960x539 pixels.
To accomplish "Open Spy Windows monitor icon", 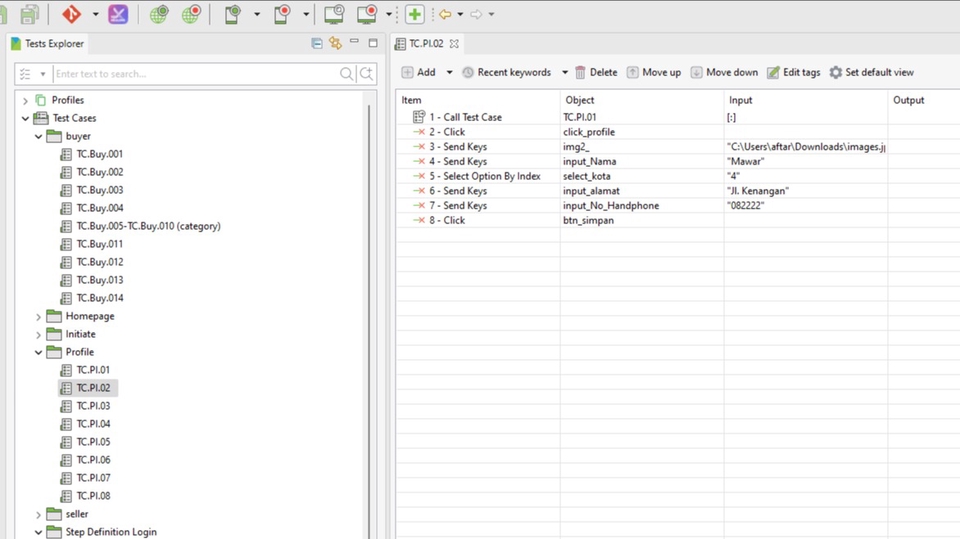I will tap(334, 14).
